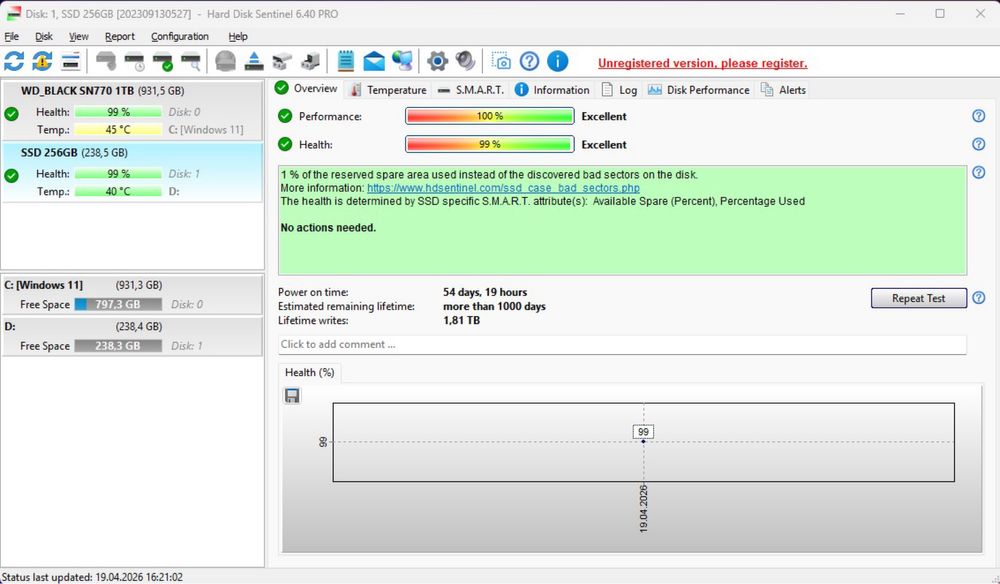
Task: Click the disk list panel toolbar icon
Action: 71,61
